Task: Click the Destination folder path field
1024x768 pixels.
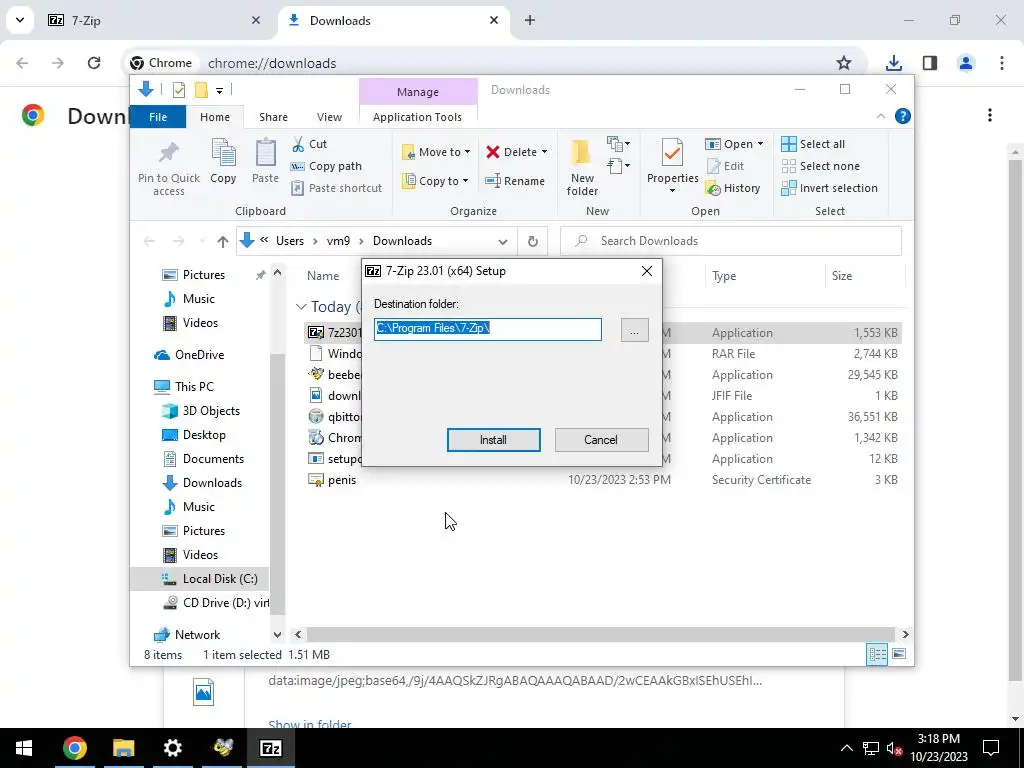Action: tap(488, 329)
